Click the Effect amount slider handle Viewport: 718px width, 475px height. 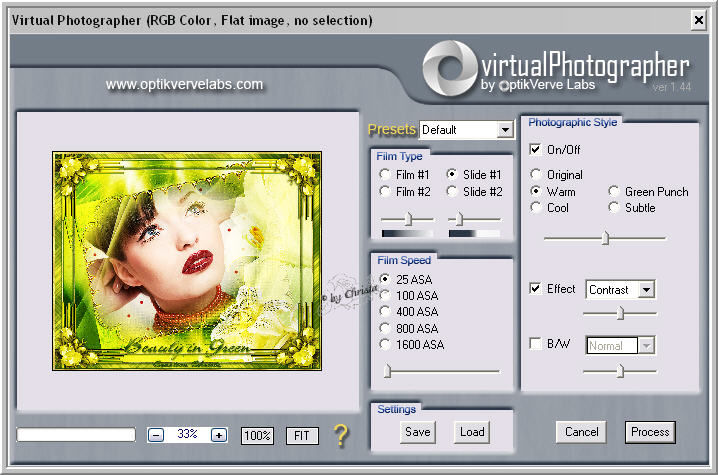[620, 313]
